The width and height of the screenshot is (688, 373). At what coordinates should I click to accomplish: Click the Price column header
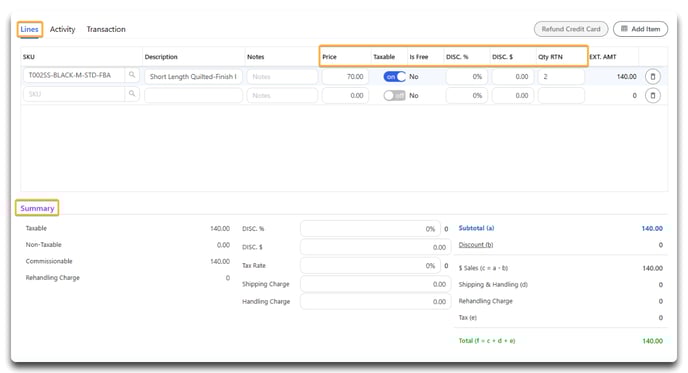[x=329, y=57]
